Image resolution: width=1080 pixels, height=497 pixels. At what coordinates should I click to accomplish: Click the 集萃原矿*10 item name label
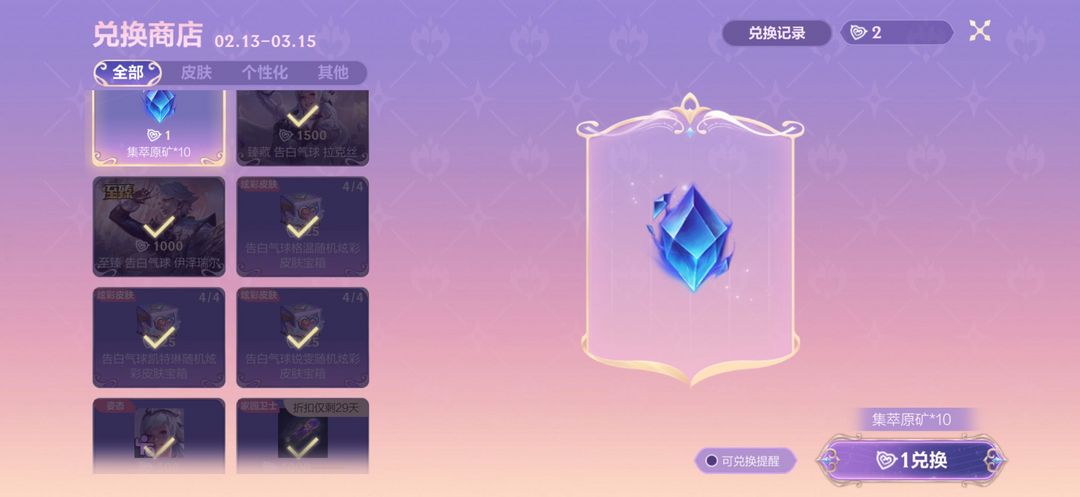point(911,420)
